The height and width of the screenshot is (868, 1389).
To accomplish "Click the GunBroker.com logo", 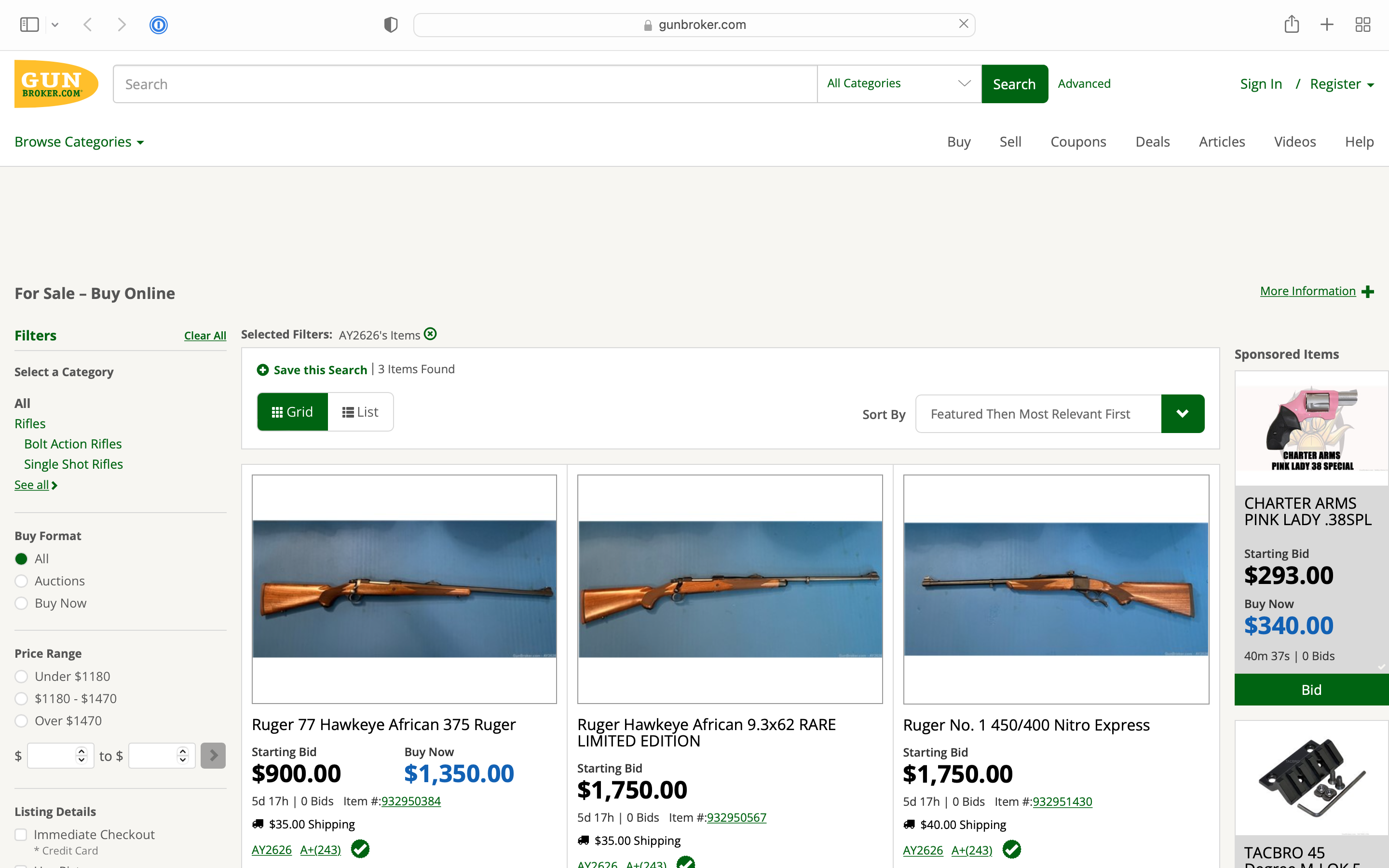I will [x=56, y=84].
